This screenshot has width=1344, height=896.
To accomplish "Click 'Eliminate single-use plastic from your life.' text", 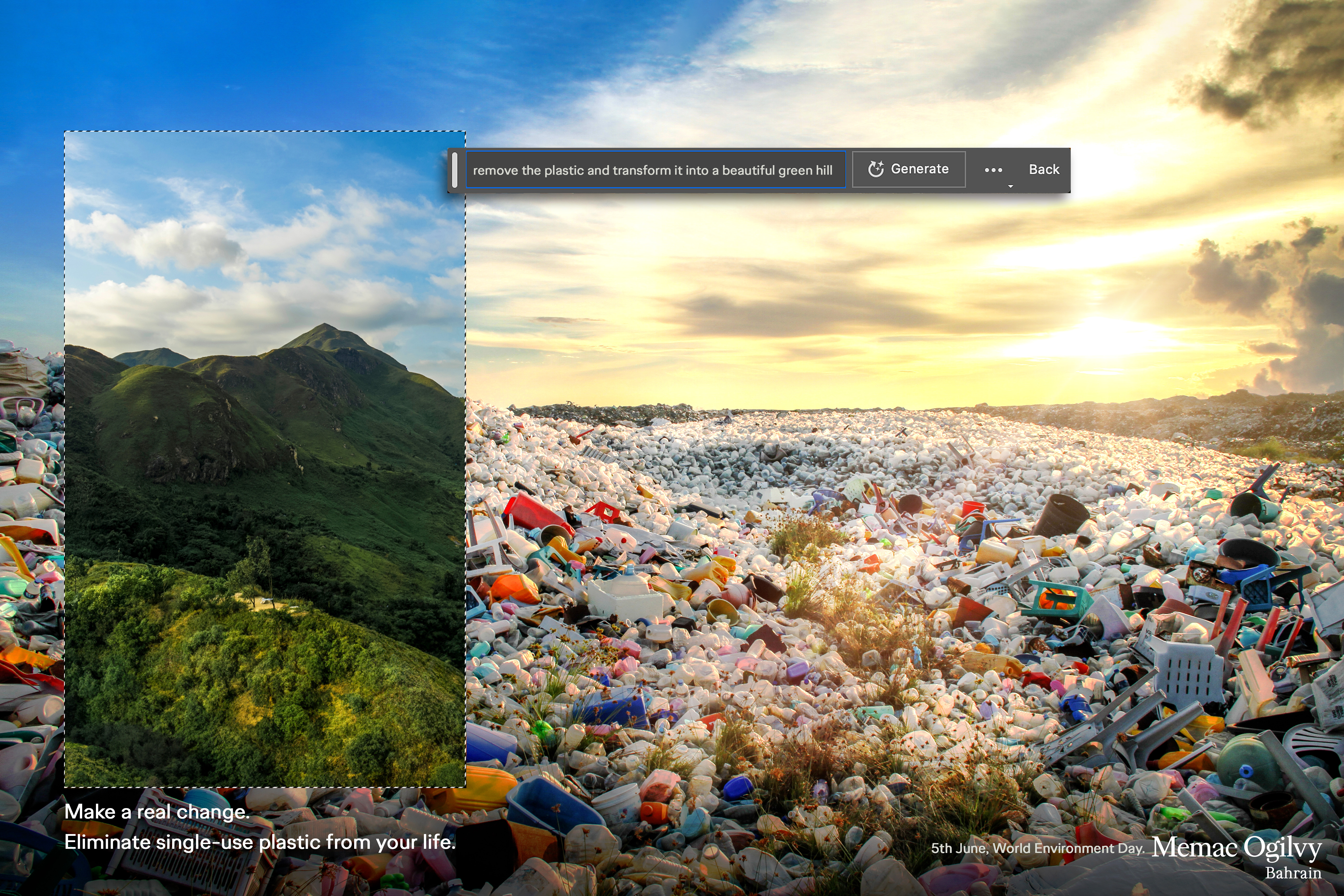I will (x=260, y=842).
